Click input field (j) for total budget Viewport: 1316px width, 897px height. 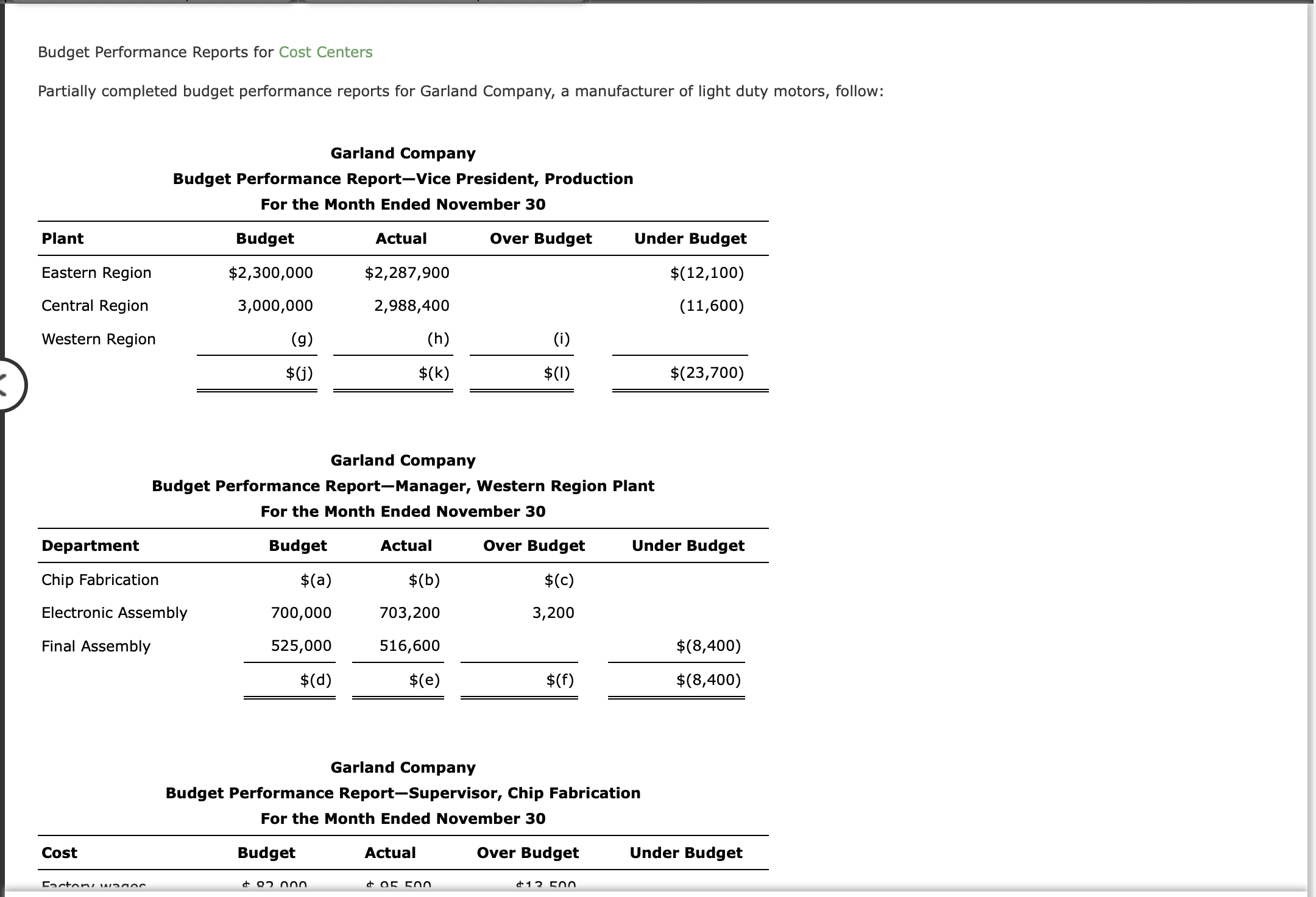click(x=300, y=372)
